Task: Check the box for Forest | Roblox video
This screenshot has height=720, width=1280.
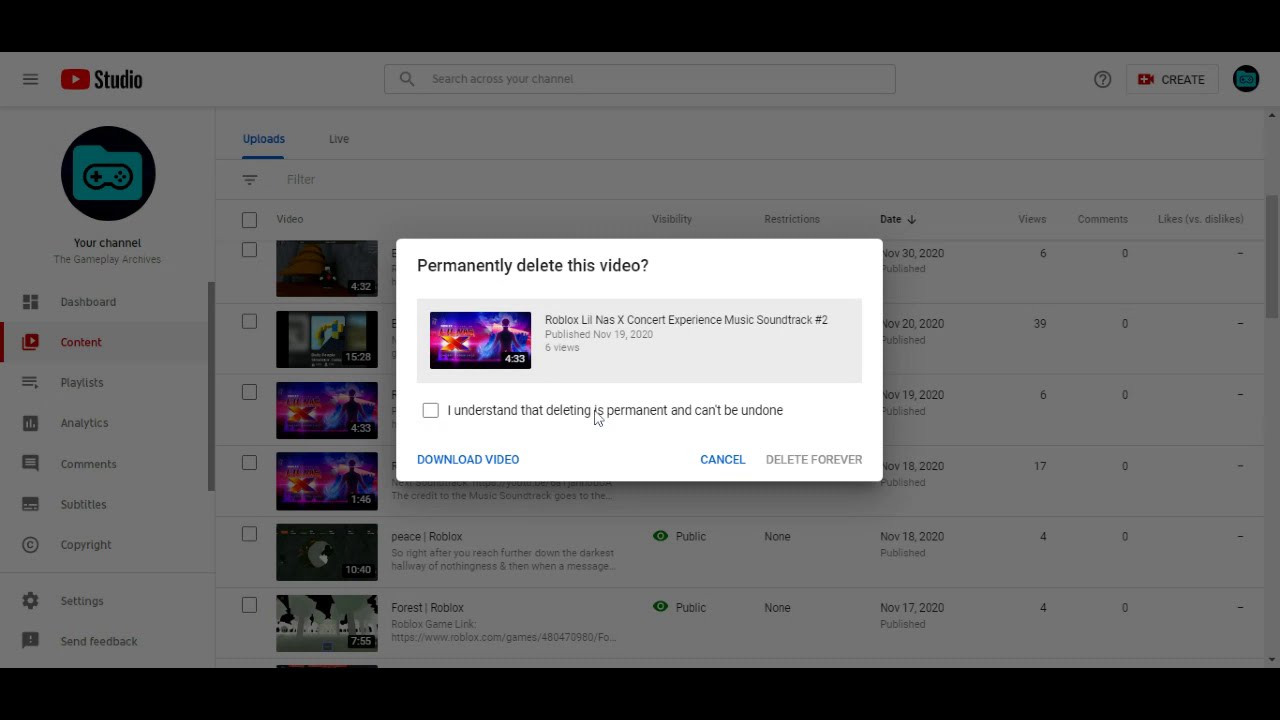Action: [x=249, y=605]
